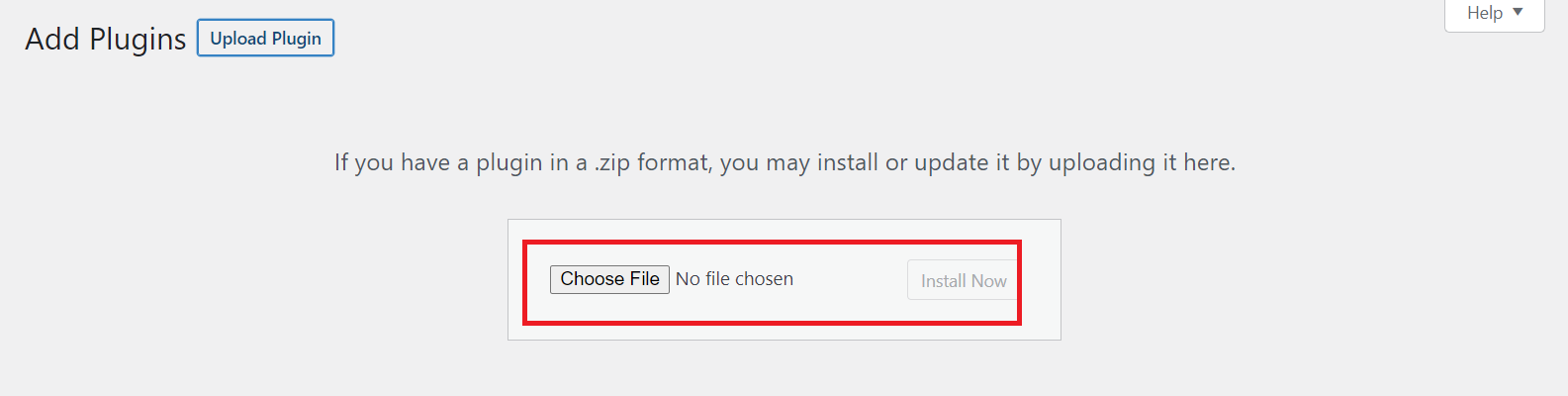Collapse or expand Help using its triangle
This screenshot has height=396, width=1568.
tap(1518, 13)
